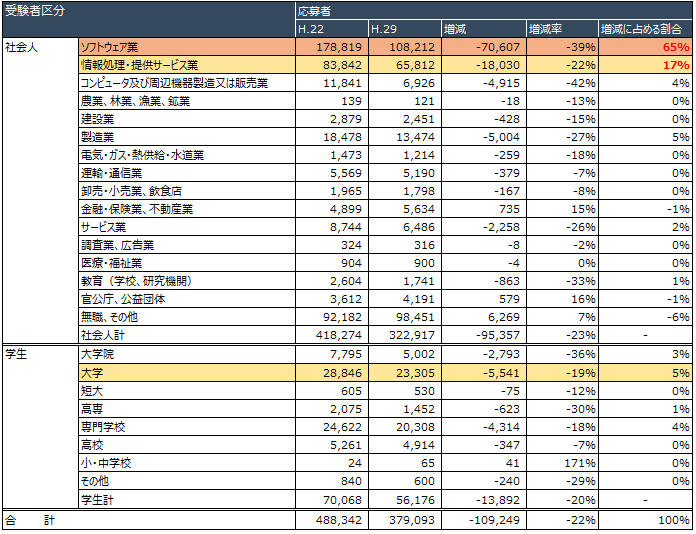Click the 運輸・通信業 label

point(111,173)
